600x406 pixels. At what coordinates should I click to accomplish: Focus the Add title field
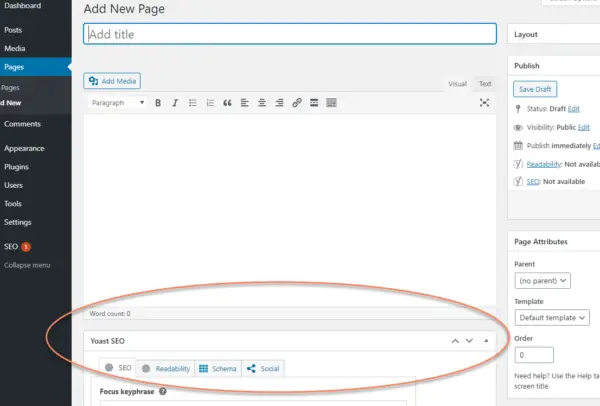[x=290, y=34]
